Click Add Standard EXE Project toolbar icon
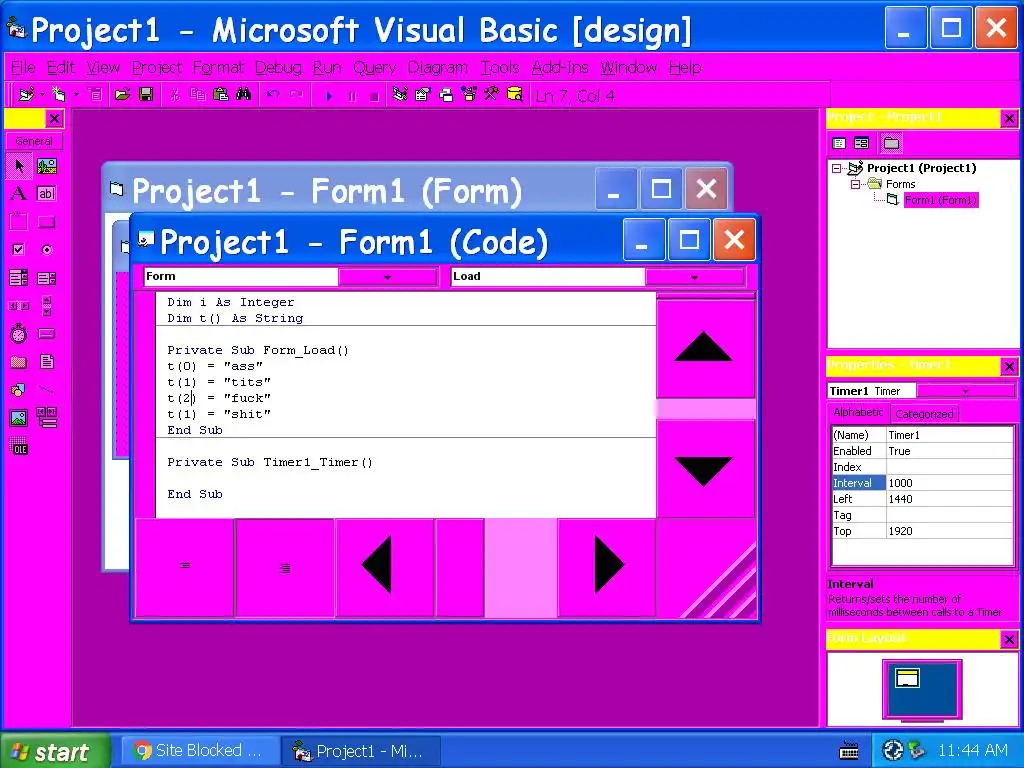This screenshot has width=1024, height=768. coord(26,95)
